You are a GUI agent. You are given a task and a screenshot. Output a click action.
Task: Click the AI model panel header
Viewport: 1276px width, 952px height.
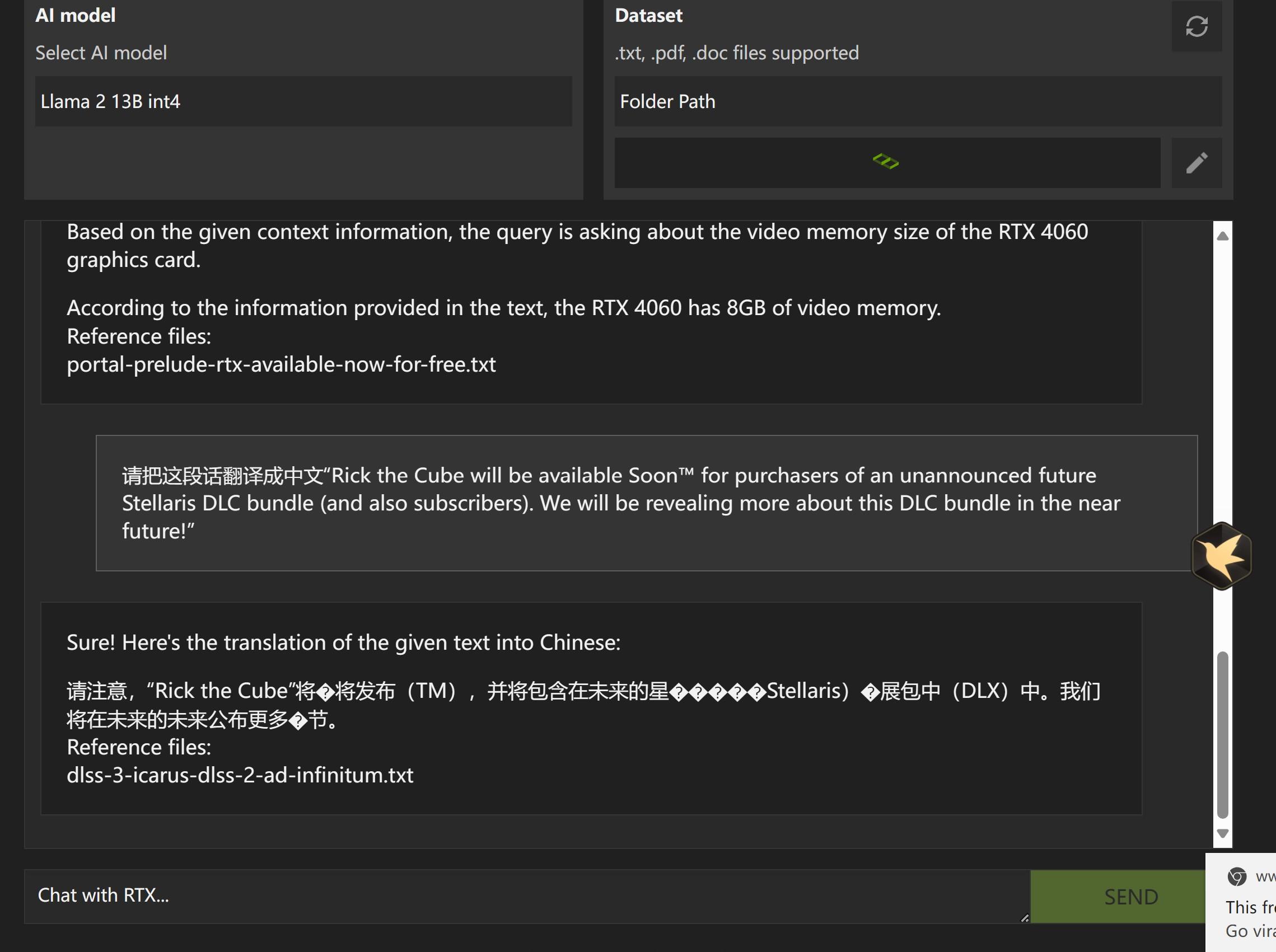click(76, 15)
